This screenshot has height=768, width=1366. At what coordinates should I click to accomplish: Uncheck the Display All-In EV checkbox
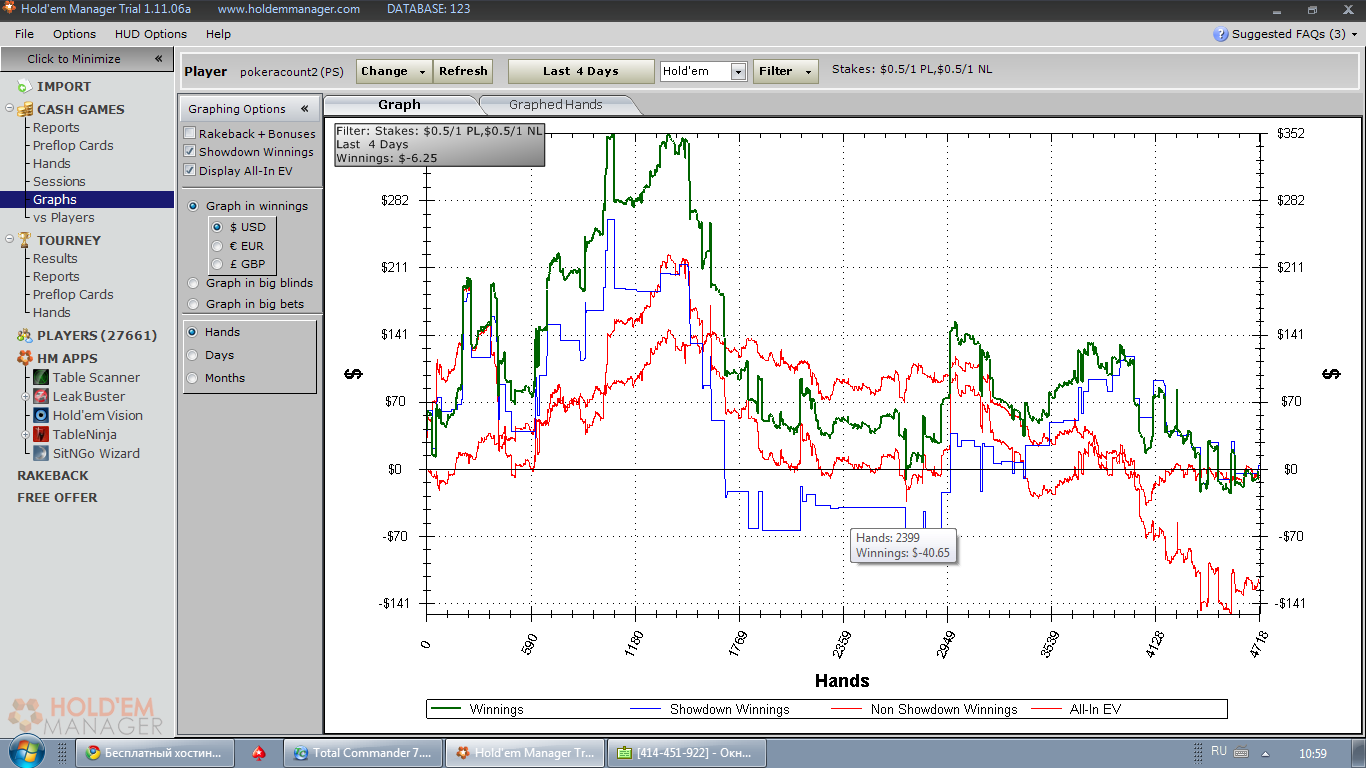(190, 170)
